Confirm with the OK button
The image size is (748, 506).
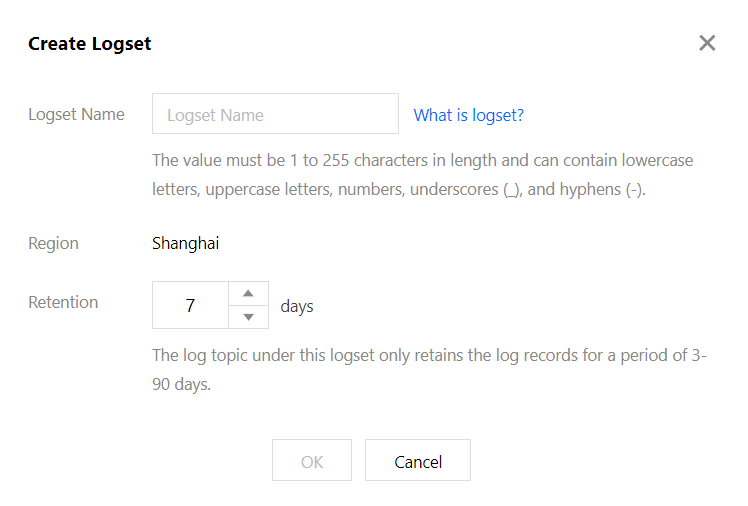point(312,460)
